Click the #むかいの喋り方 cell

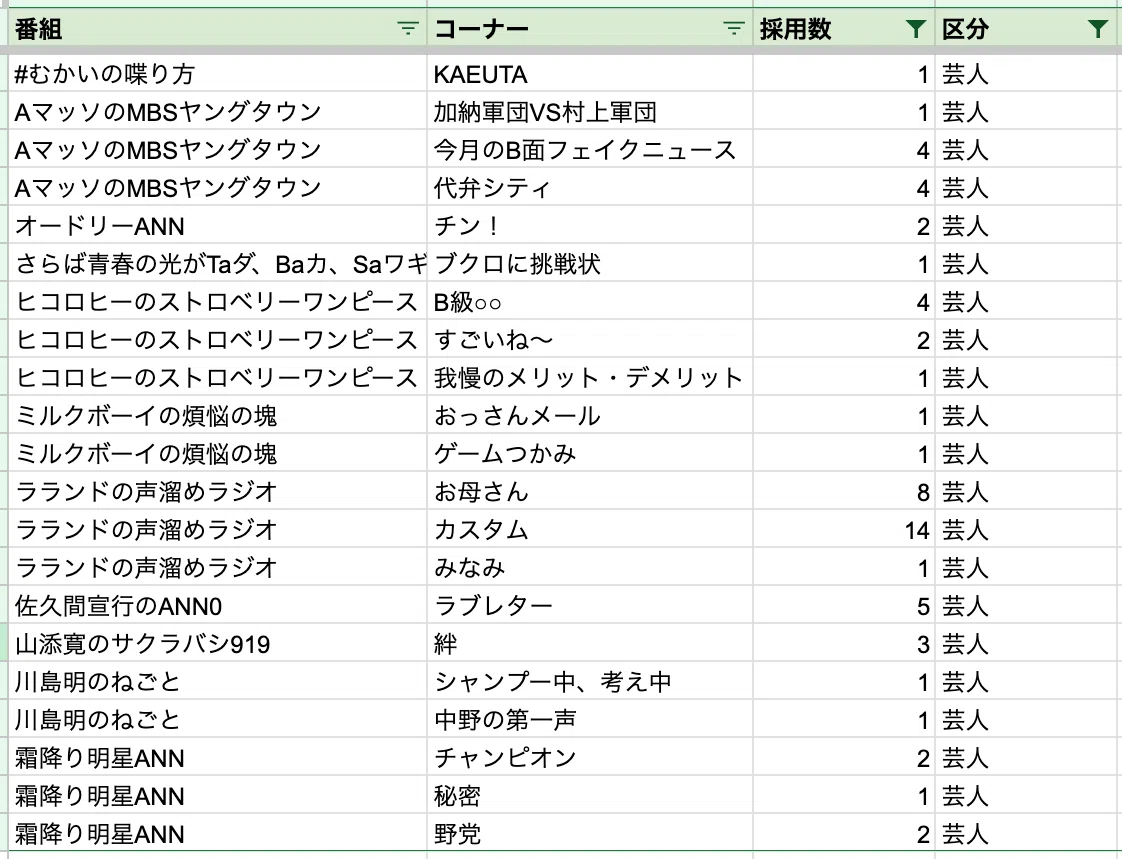coord(218,74)
